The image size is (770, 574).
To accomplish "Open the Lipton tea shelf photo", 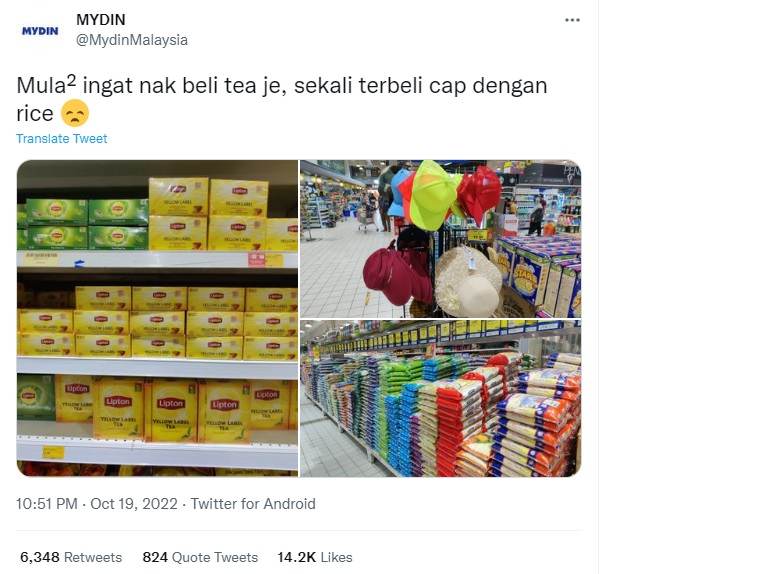I will point(157,318).
